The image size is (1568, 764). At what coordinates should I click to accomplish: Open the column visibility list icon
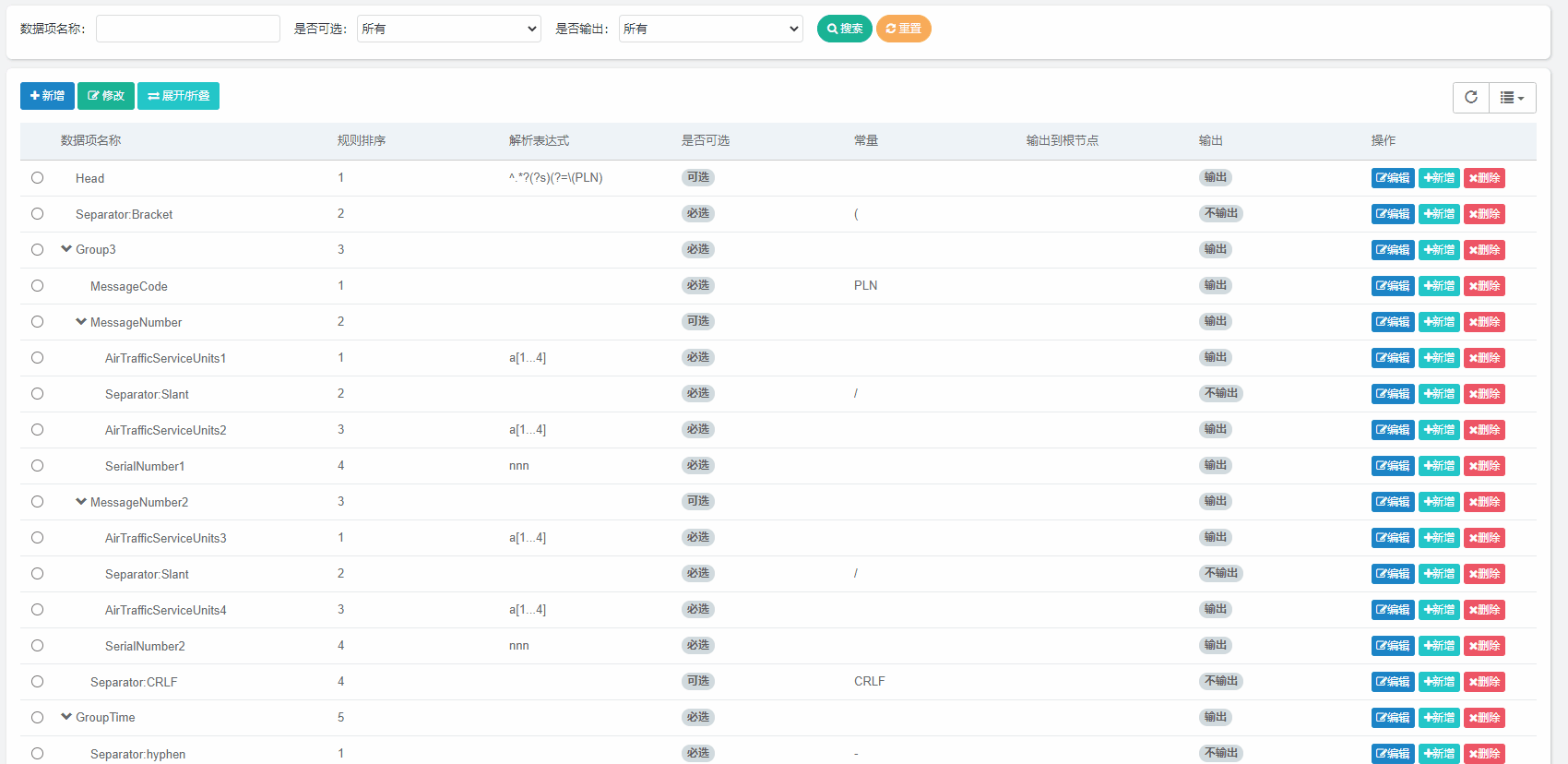(x=1512, y=97)
